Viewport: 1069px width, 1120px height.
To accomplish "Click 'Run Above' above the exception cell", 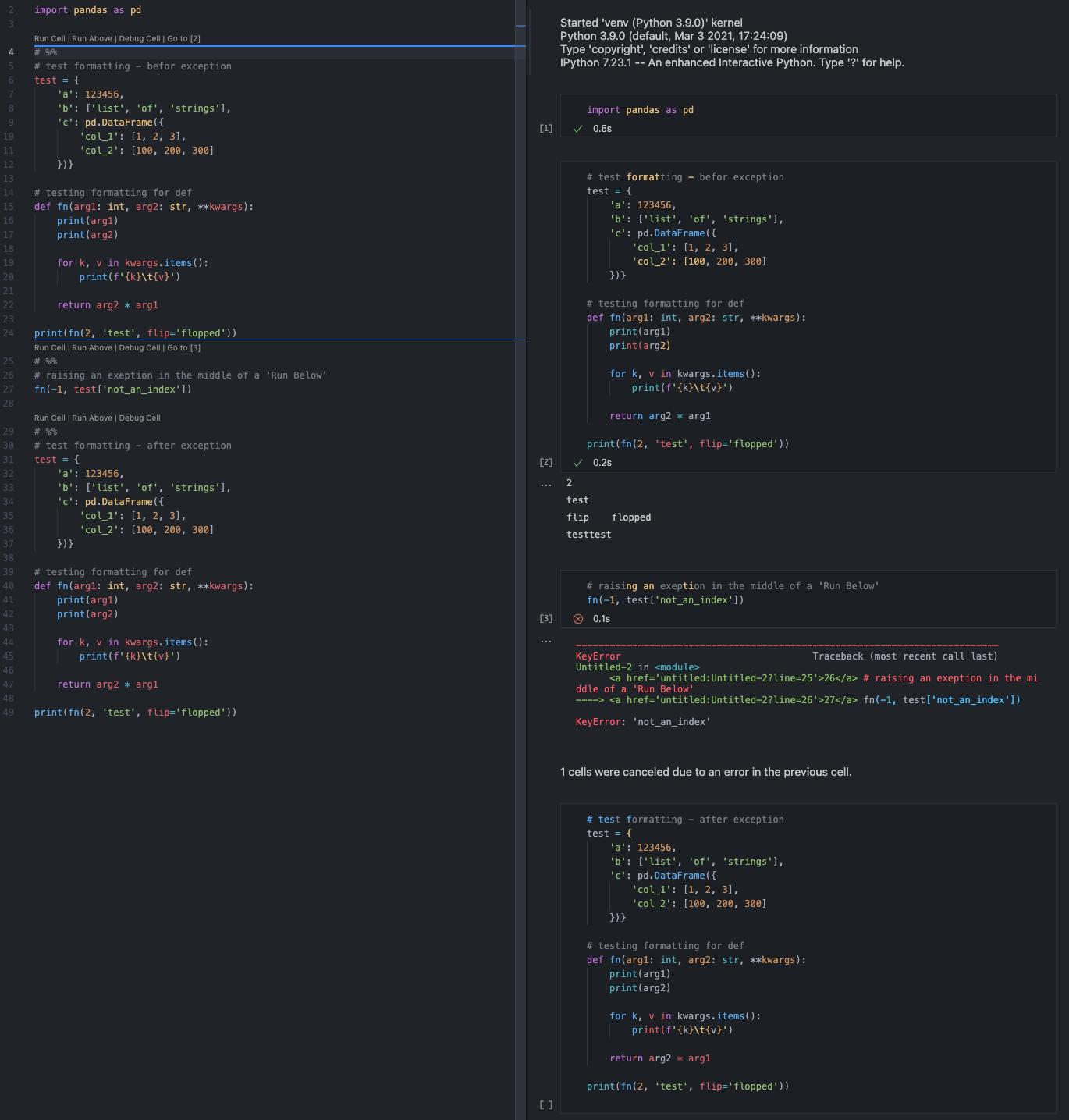I will click(91, 347).
